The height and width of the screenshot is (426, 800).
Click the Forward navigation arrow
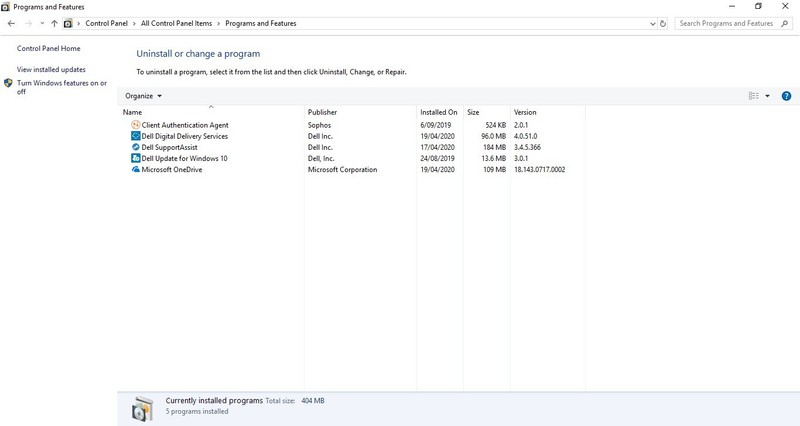tap(28, 23)
